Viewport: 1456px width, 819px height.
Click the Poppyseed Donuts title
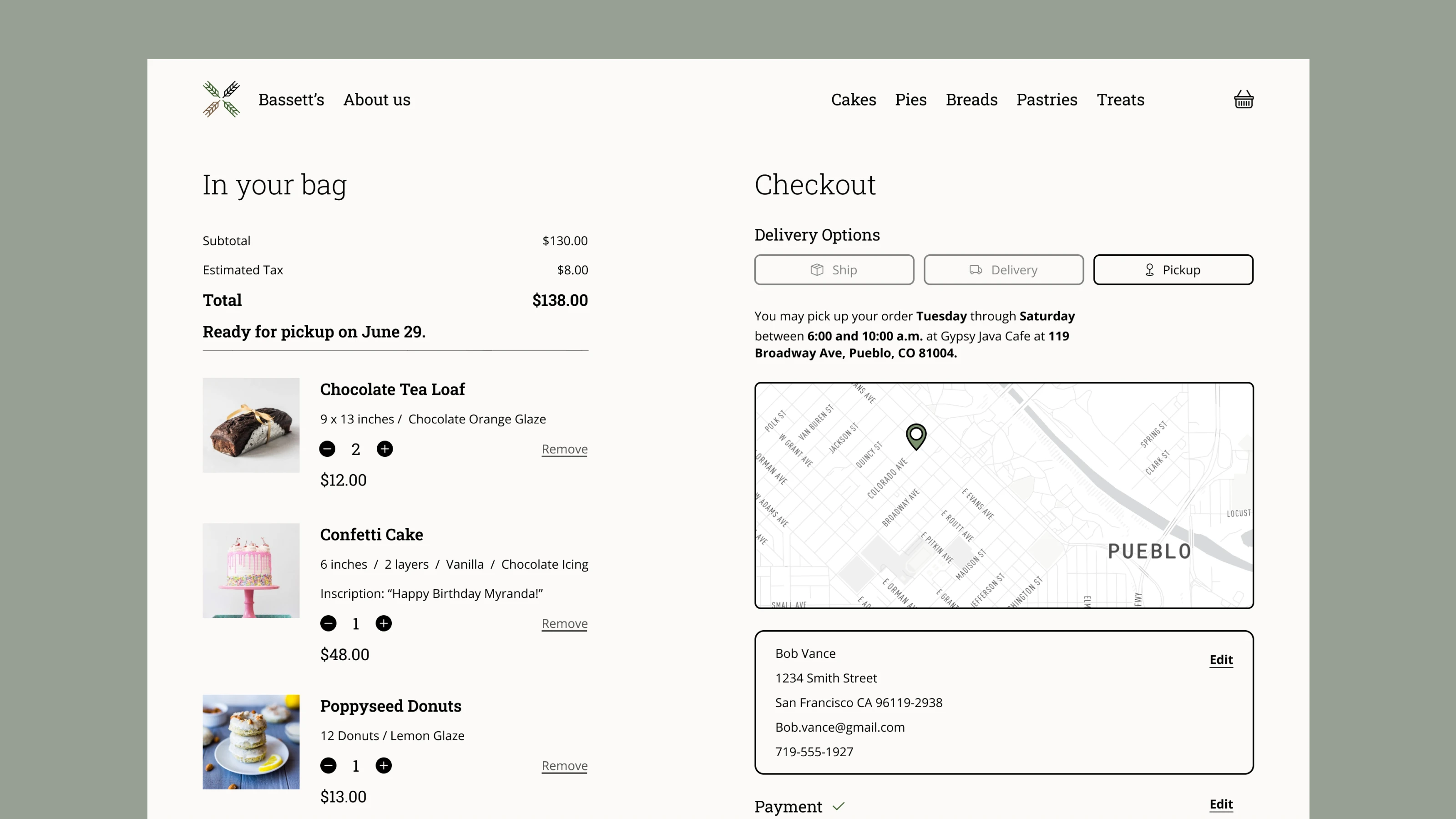tap(390, 707)
